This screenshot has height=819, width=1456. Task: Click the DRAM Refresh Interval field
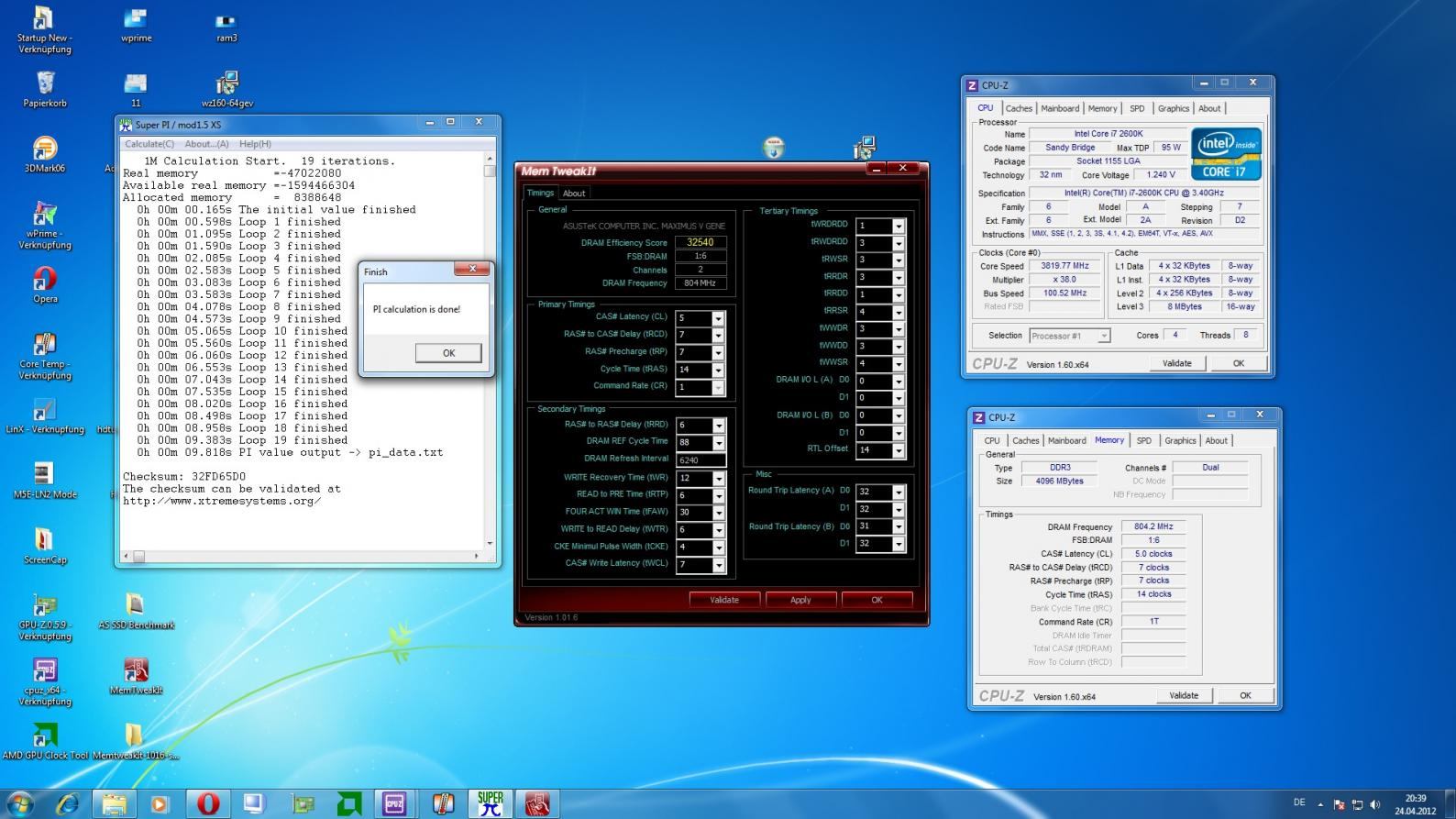point(700,460)
